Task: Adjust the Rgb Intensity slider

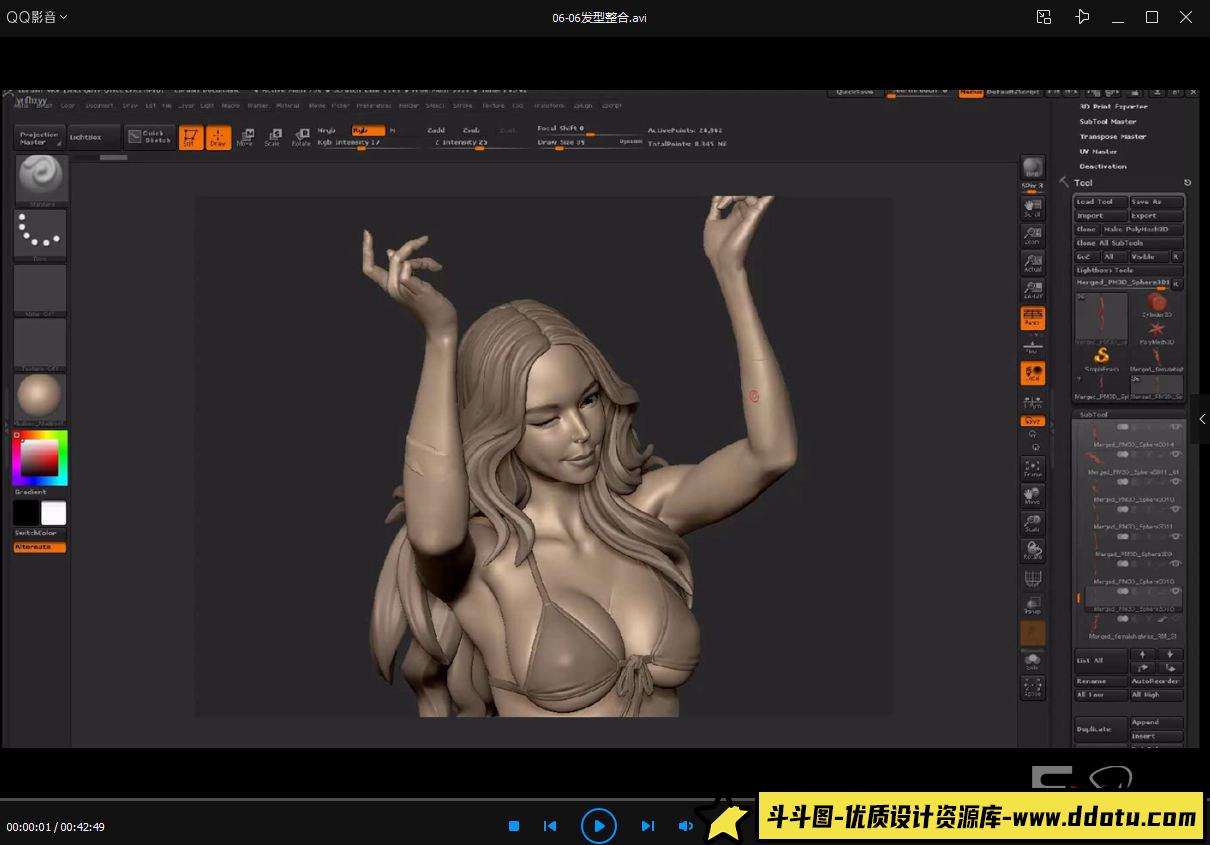Action: point(368,143)
